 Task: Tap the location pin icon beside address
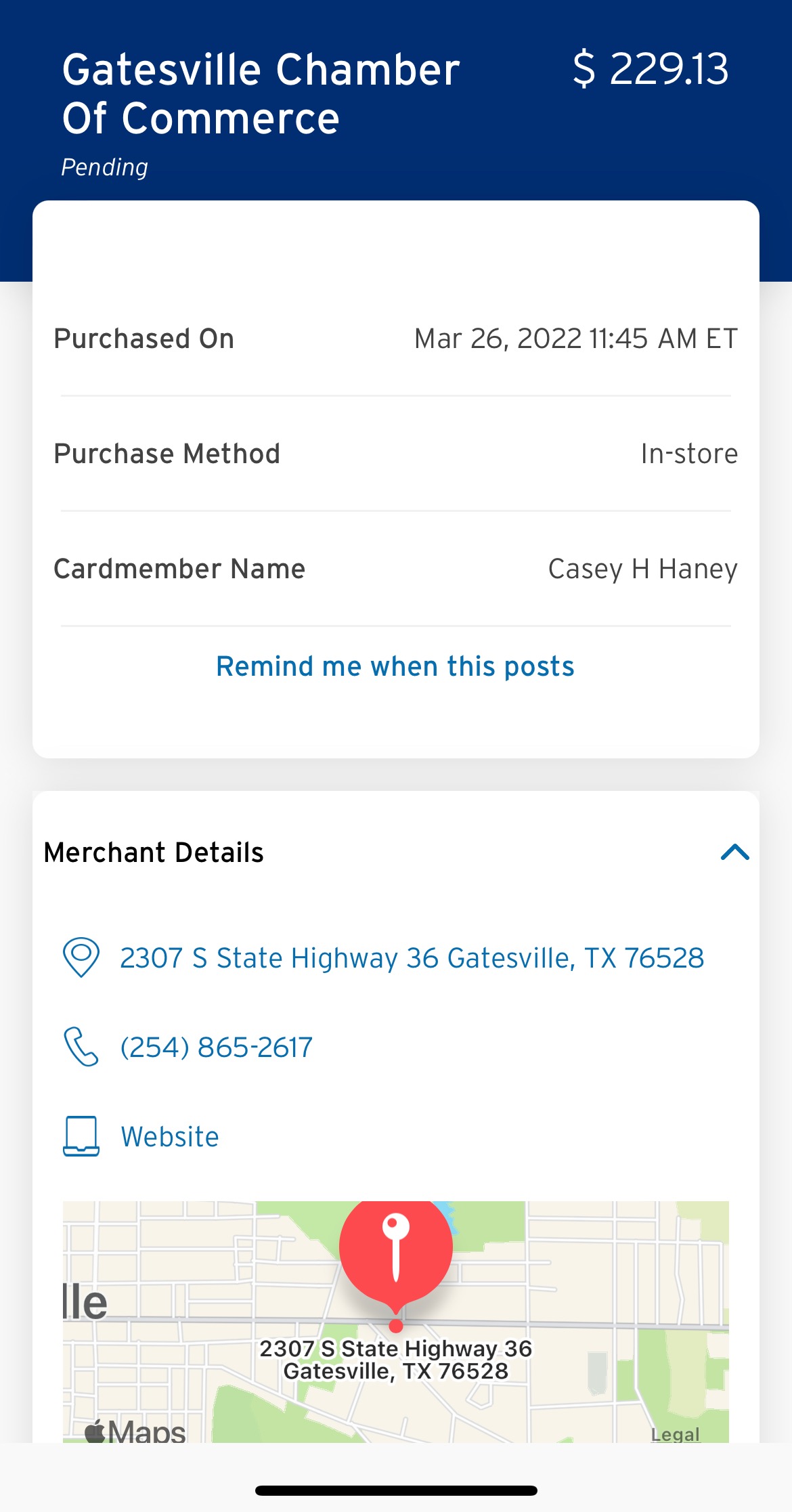click(81, 957)
